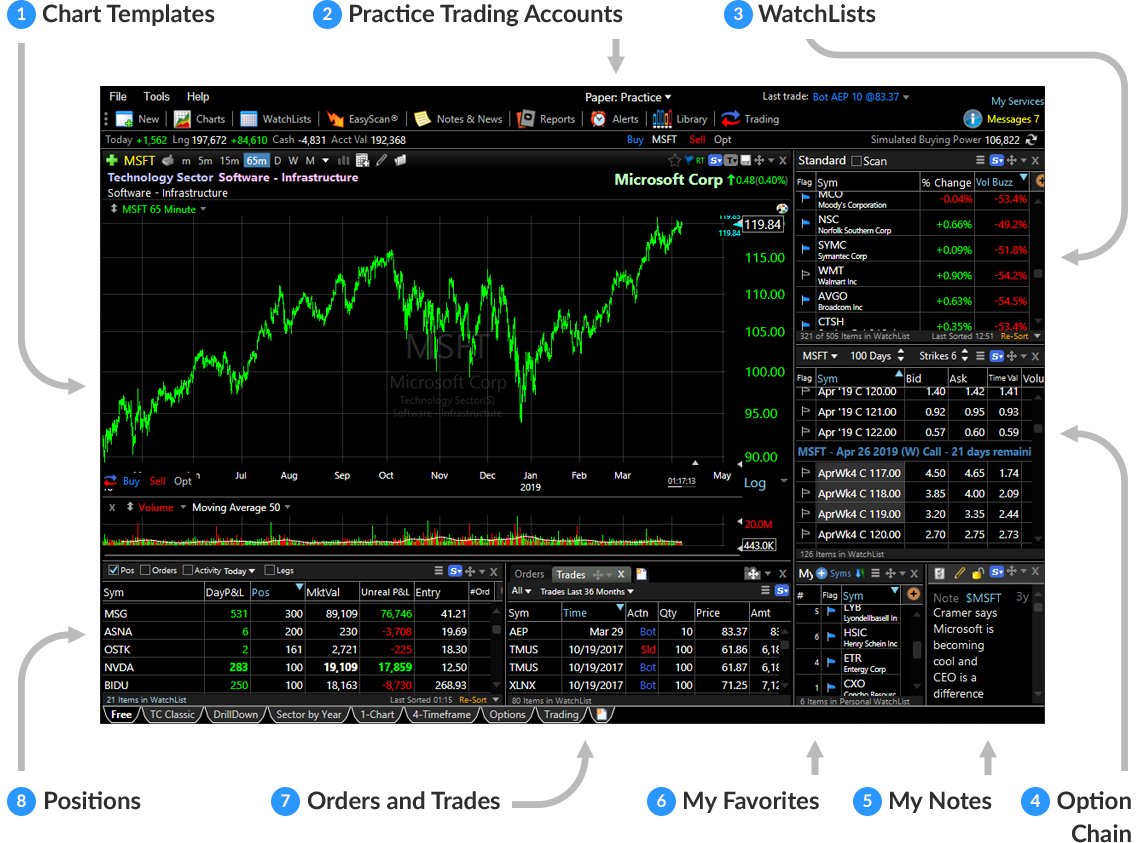The height and width of the screenshot is (843, 1140).
Task: Click the Alerts clock icon
Action: pos(598,119)
